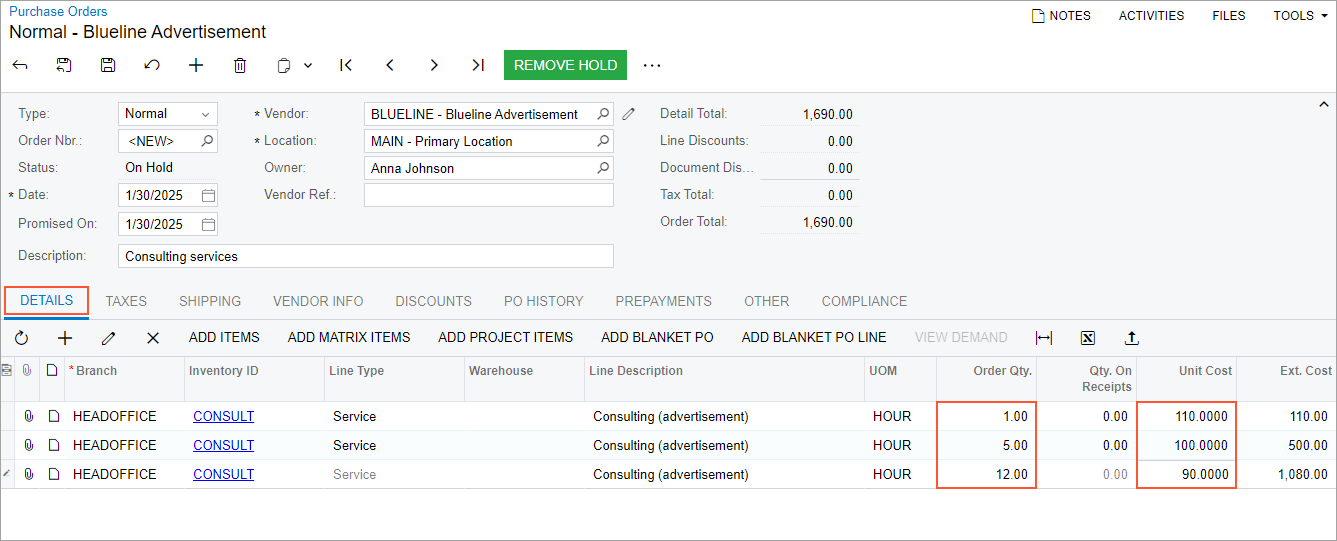The height and width of the screenshot is (541, 1337).
Task: Edit vendor with pencil icon
Action: click(x=628, y=114)
